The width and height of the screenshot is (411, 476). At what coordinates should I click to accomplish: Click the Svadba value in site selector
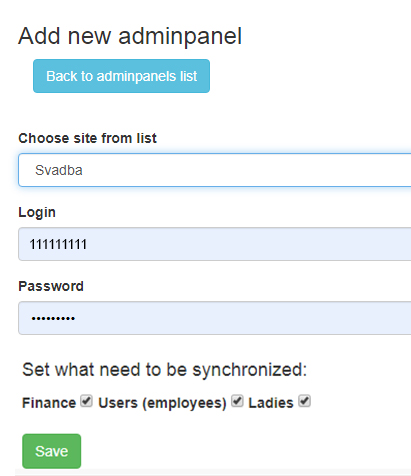[59, 170]
